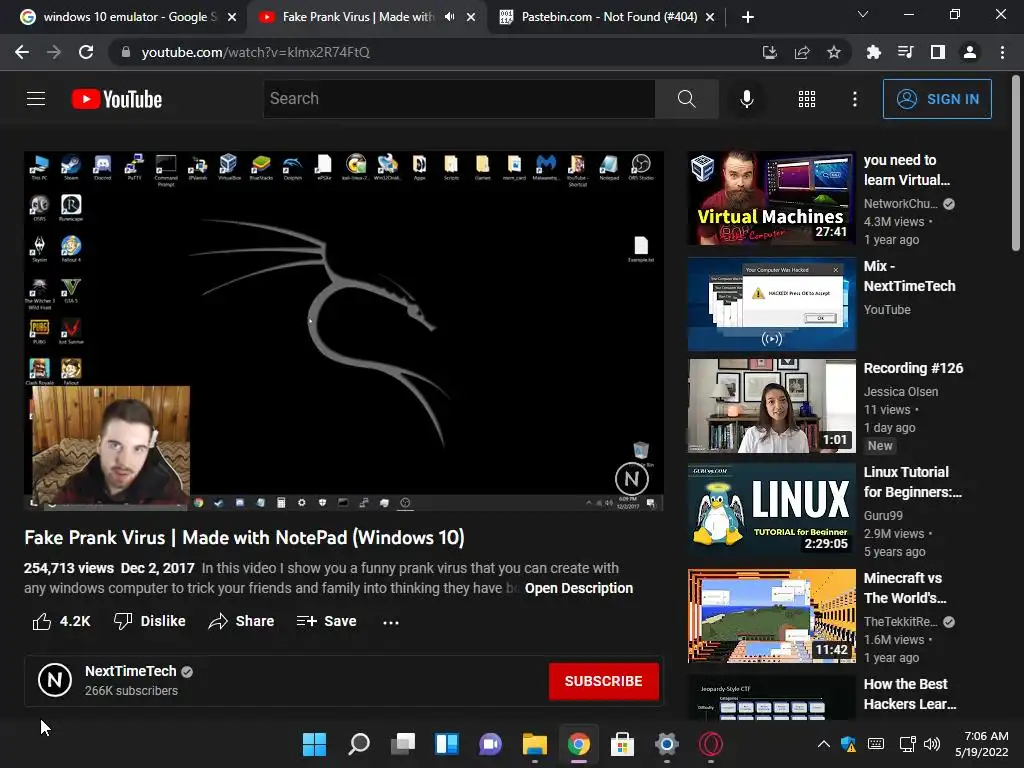Open Linux Tutorial for Beginners title
The height and width of the screenshot is (768, 1024).
[x=912, y=482]
